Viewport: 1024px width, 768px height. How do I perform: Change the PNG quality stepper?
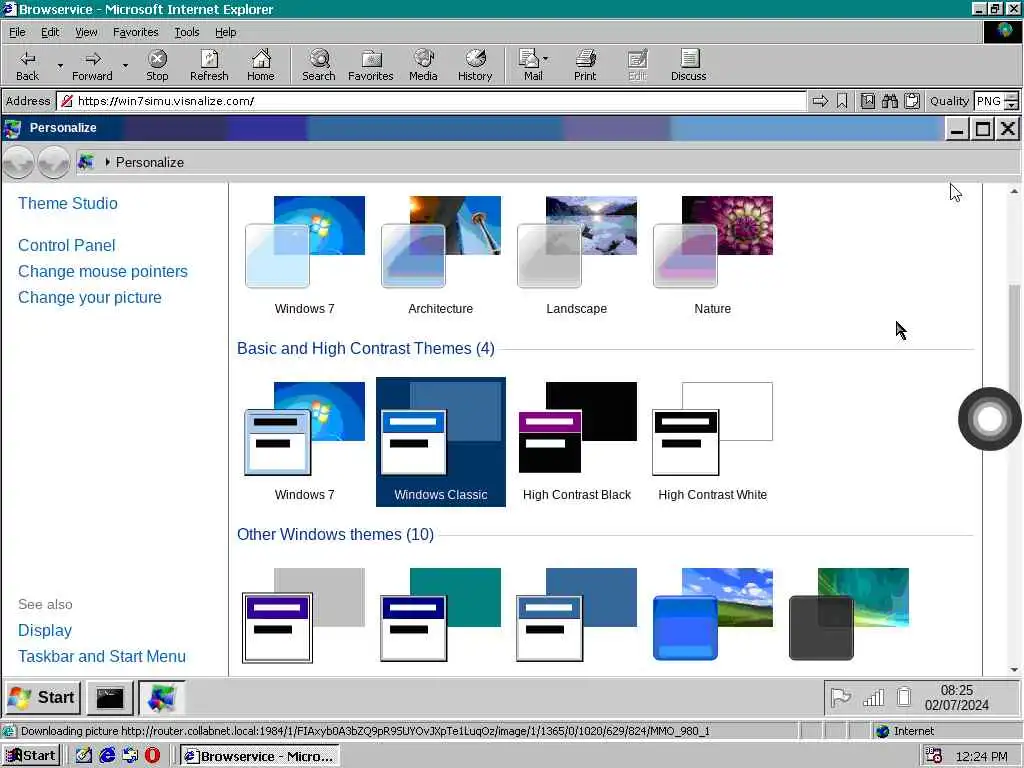pyautogui.click(x=1011, y=101)
